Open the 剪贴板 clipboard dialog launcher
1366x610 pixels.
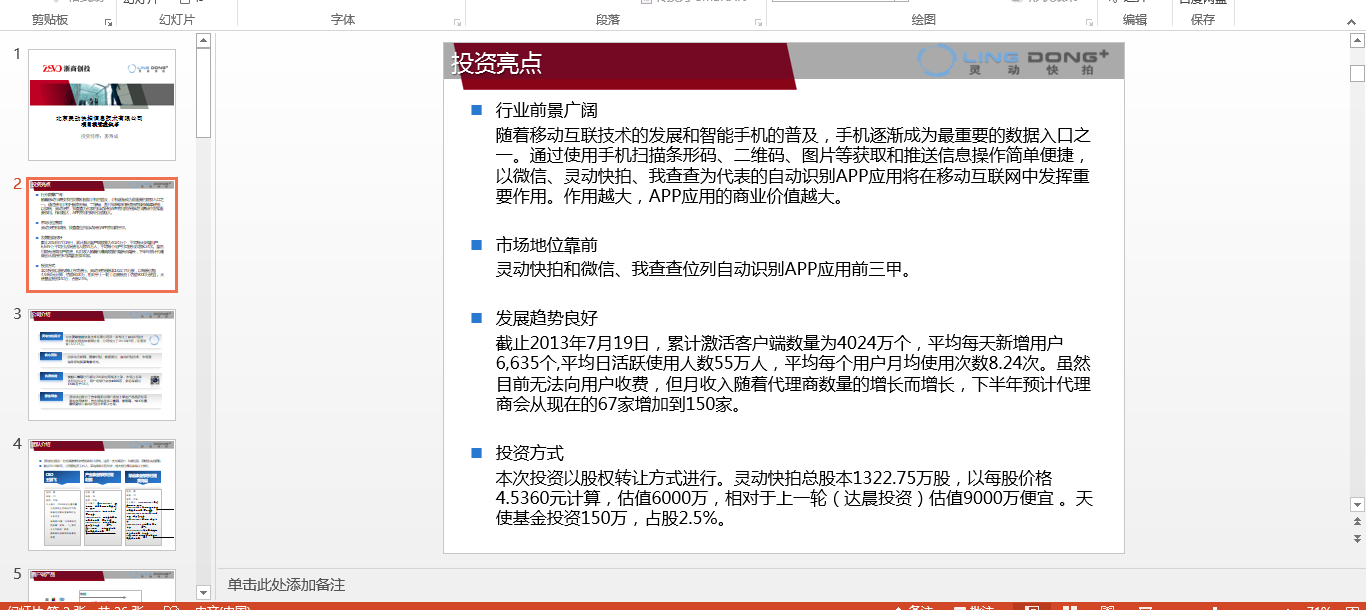click(x=108, y=22)
